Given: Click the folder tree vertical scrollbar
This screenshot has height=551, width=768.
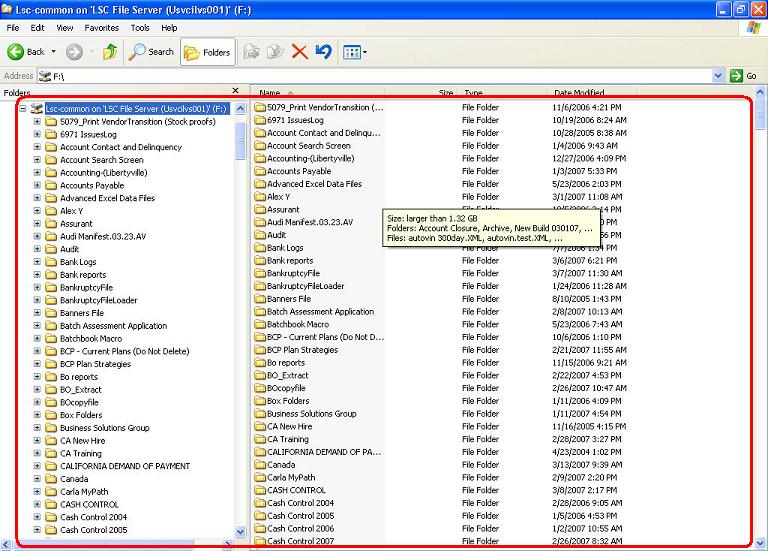Looking at the screenshot, I should click(x=240, y=300).
